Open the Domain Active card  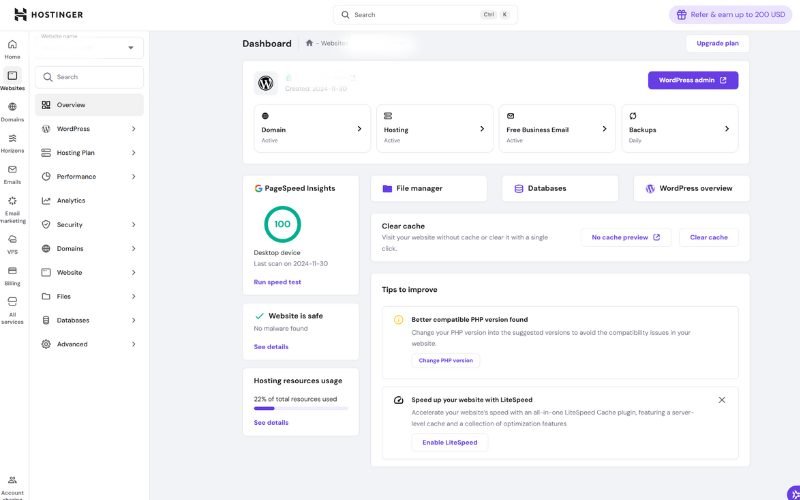(x=312, y=129)
